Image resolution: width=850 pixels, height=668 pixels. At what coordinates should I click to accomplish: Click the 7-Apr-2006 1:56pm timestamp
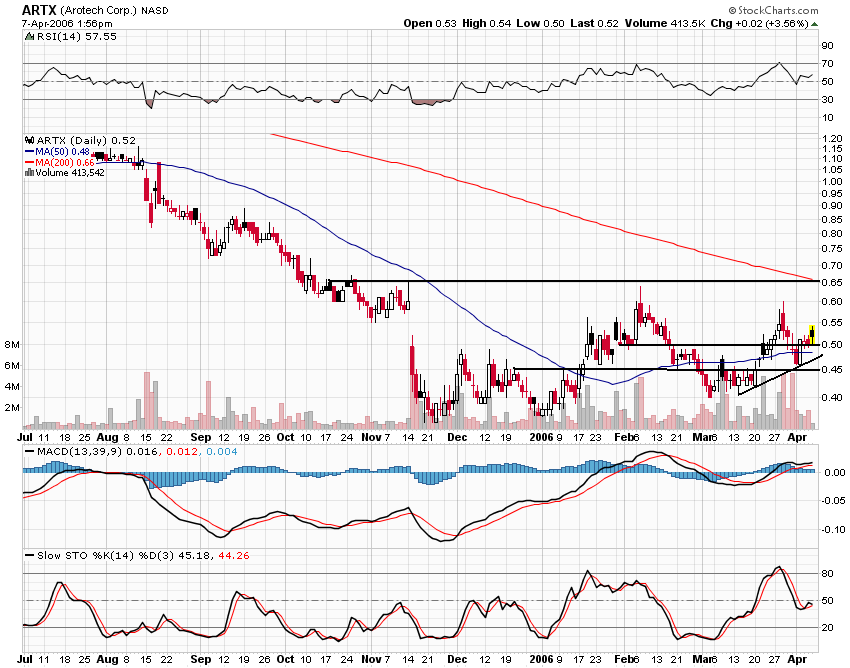pos(67,24)
